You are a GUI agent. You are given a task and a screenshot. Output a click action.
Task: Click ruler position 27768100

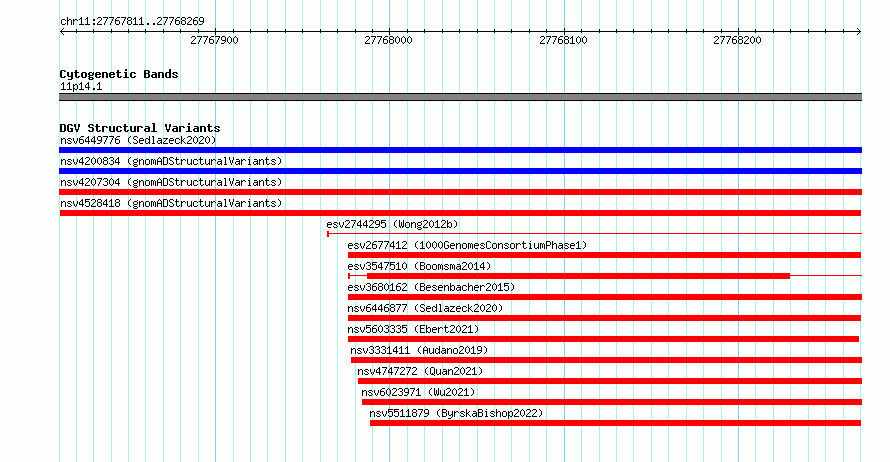click(x=564, y=40)
